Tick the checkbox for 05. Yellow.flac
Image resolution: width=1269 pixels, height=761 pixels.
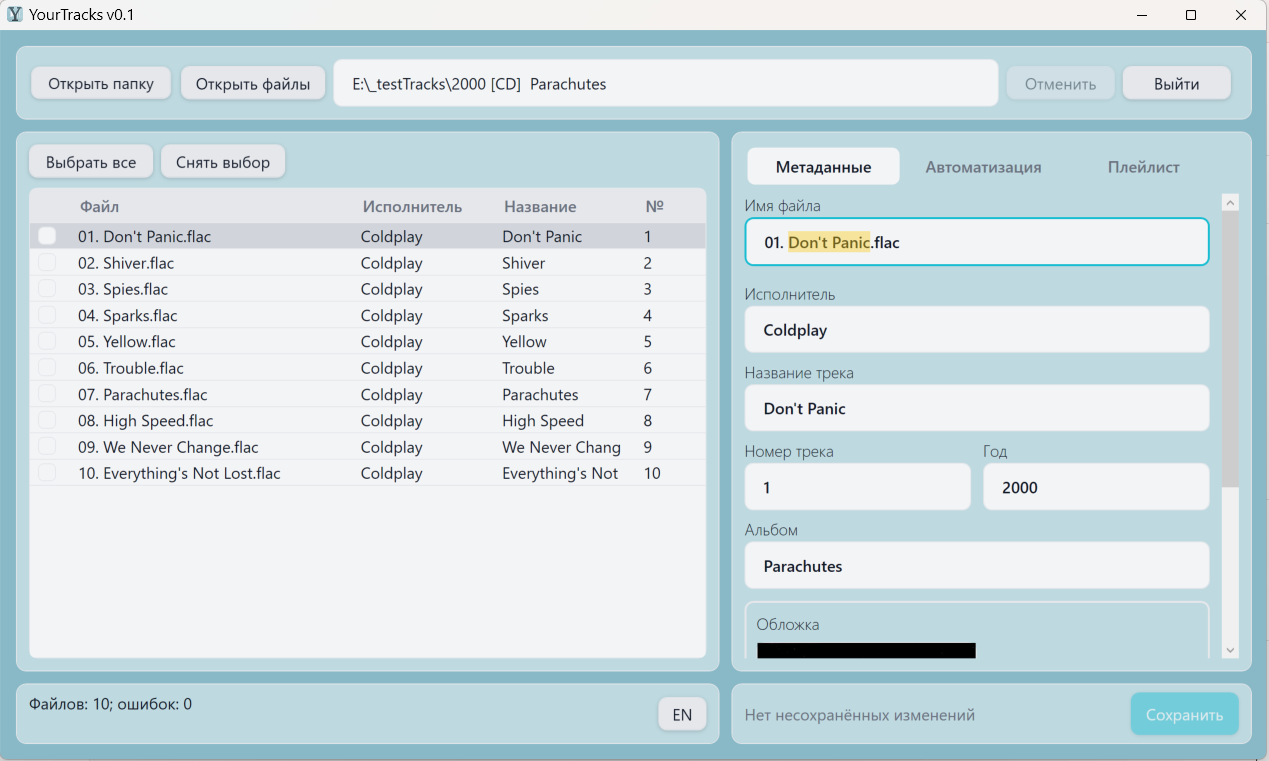click(47, 341)
